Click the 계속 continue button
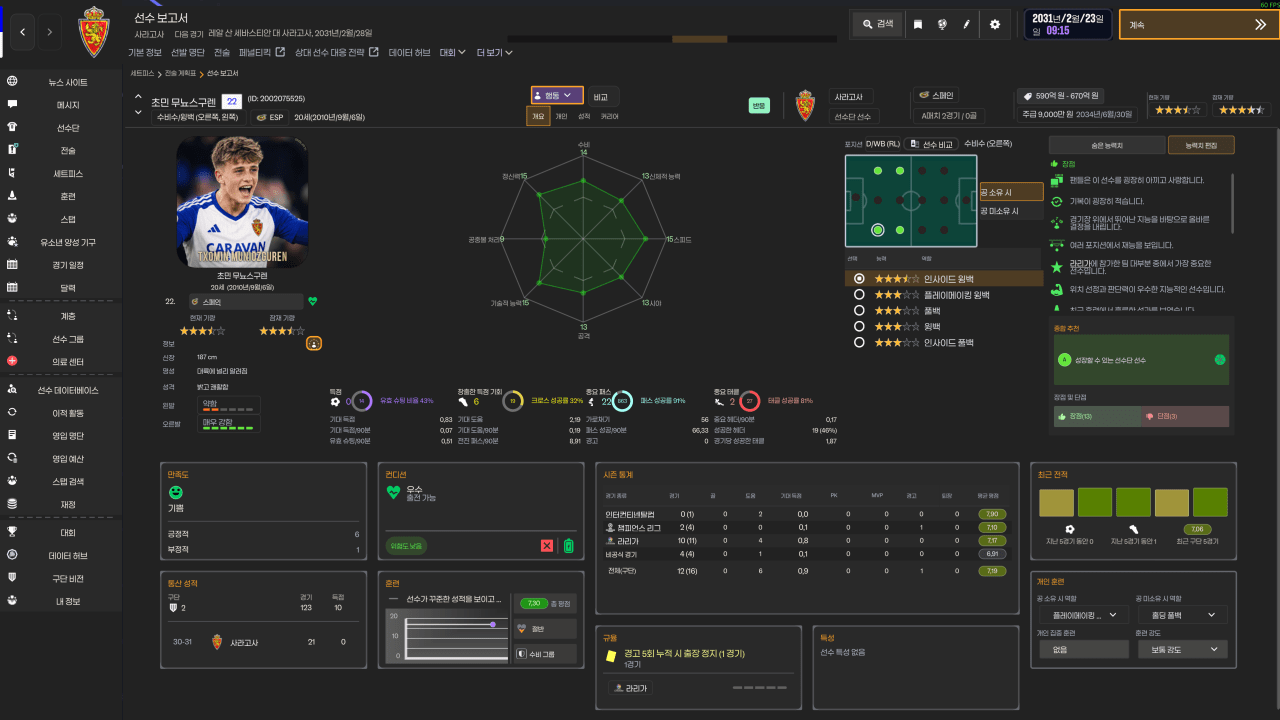 coord(1198,24)
